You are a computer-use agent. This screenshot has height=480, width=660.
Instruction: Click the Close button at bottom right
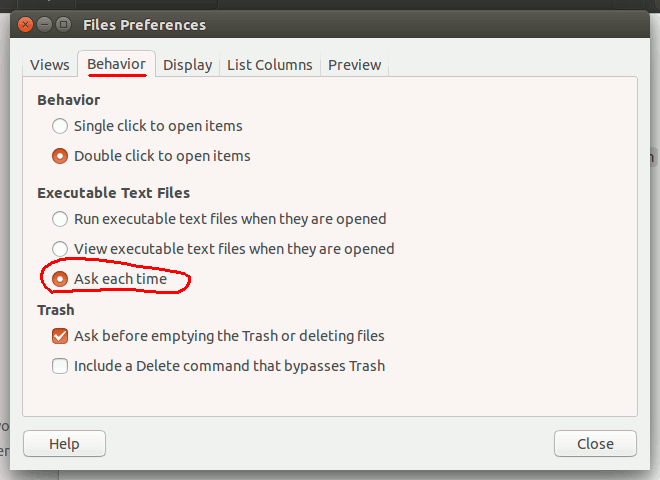click(x=595, y=443)
